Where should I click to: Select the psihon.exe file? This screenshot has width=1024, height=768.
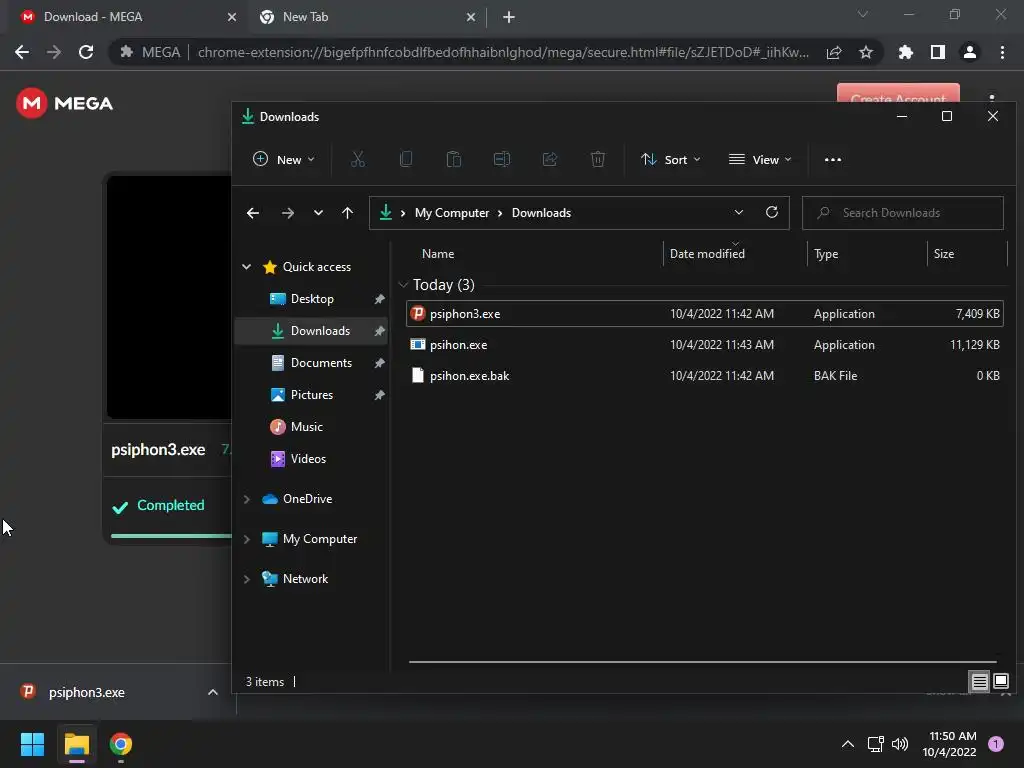(705, 345)
